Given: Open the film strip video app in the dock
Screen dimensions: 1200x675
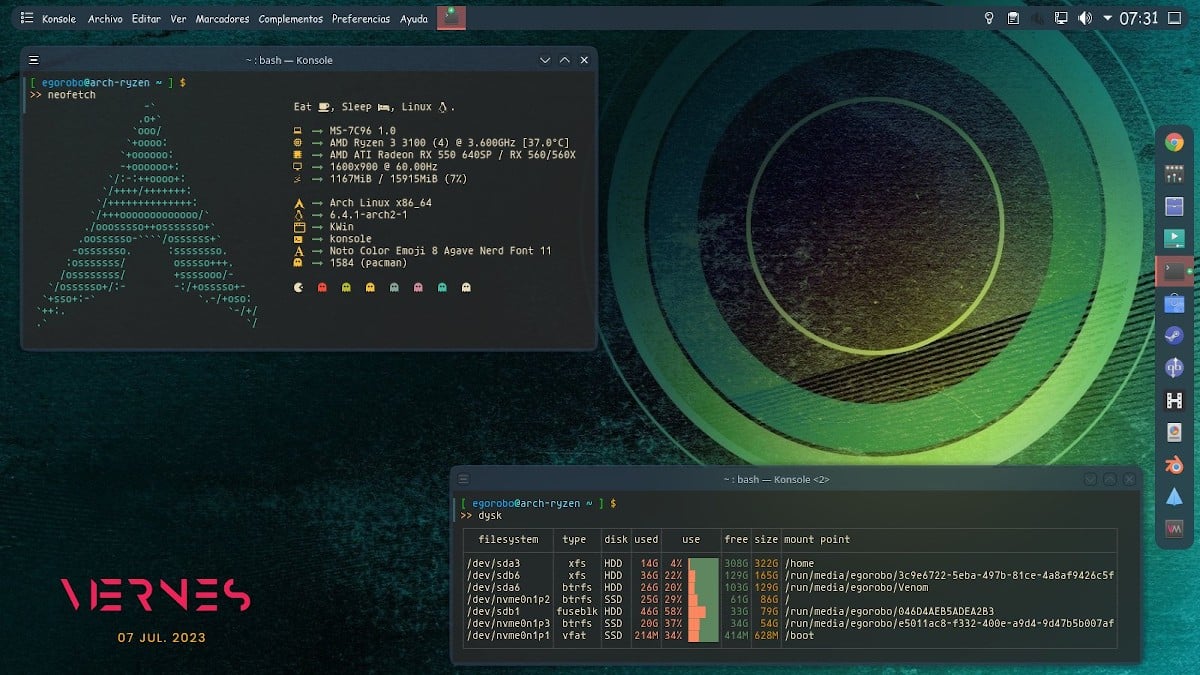Looking at the screenshot, I should pyautogui.click(x=1174, y=400).
